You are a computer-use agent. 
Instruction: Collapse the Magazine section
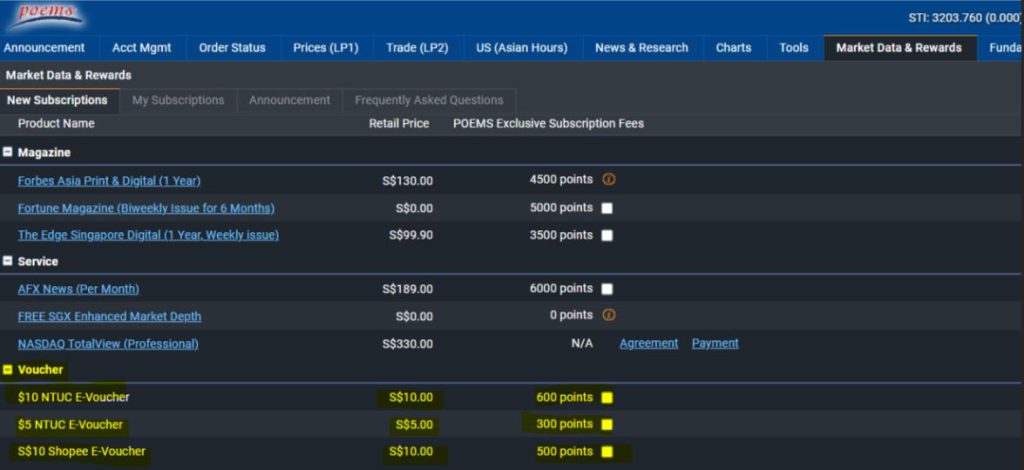point(8,153)
